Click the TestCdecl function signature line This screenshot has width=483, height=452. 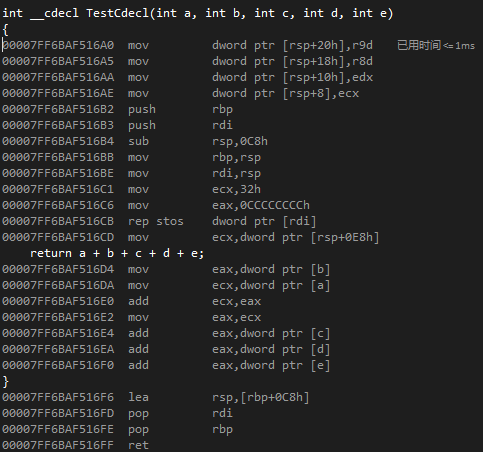coord(198,13)
